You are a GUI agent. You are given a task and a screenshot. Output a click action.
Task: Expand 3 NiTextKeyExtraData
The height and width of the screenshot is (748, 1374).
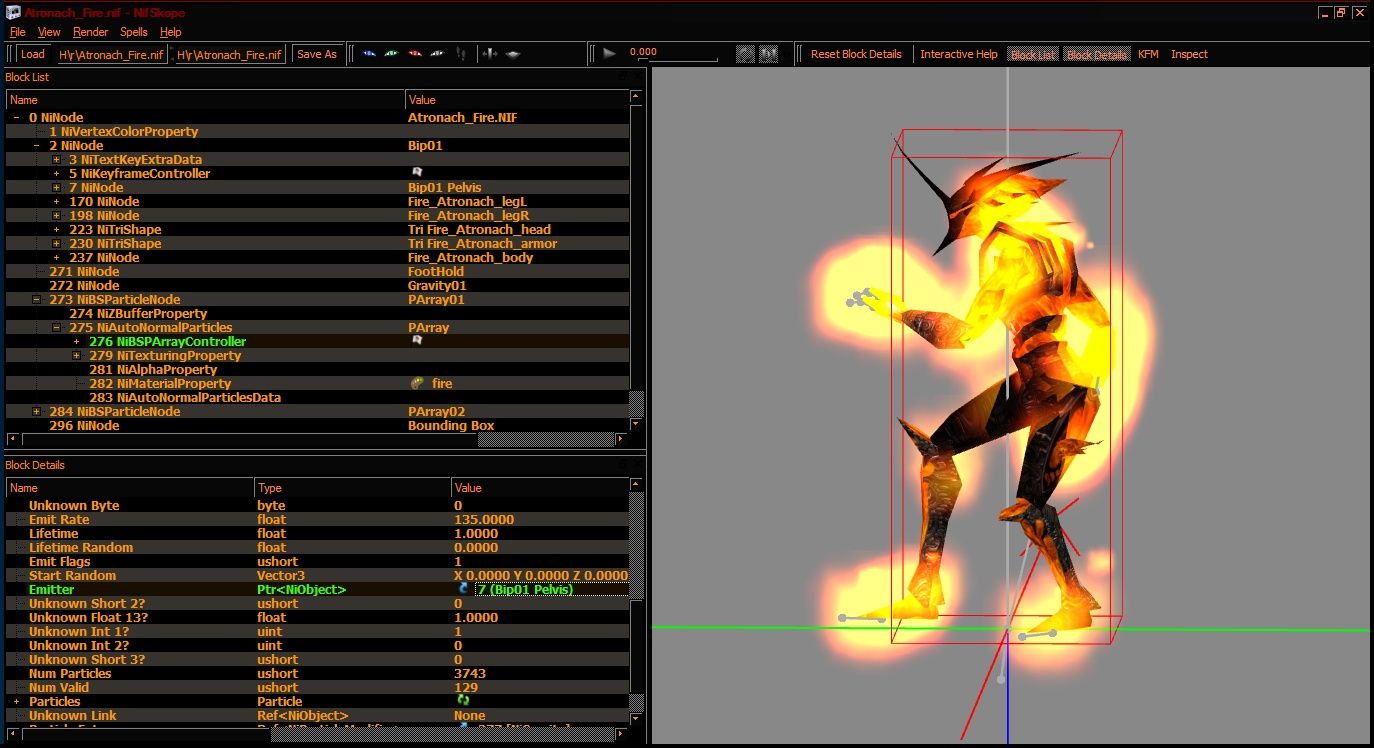point(57,160)
